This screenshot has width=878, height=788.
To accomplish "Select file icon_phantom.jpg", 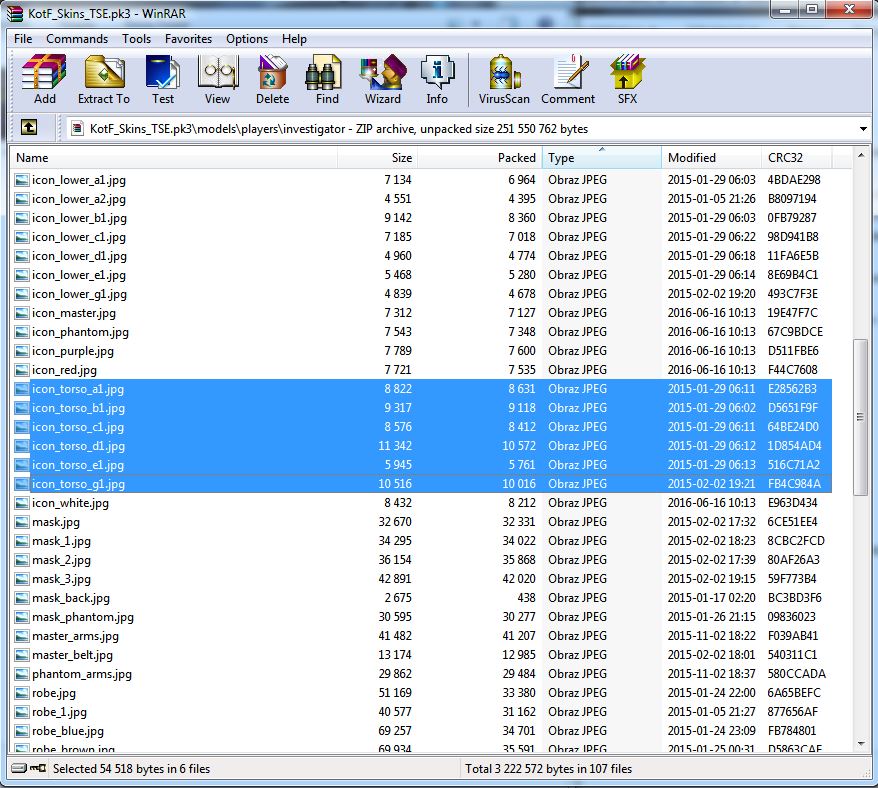I will 80,332.
